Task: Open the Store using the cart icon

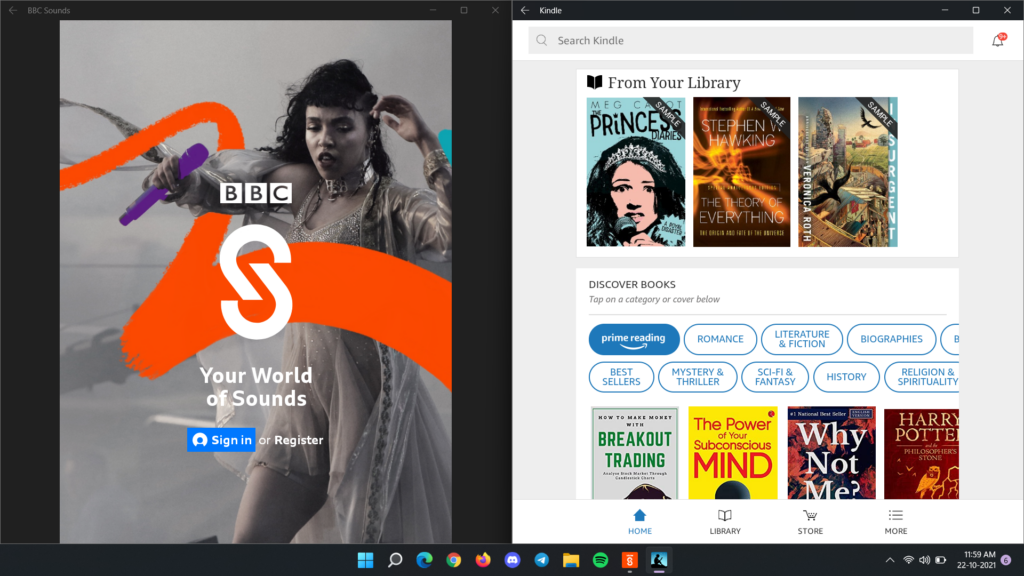Action: click(810, 518)
